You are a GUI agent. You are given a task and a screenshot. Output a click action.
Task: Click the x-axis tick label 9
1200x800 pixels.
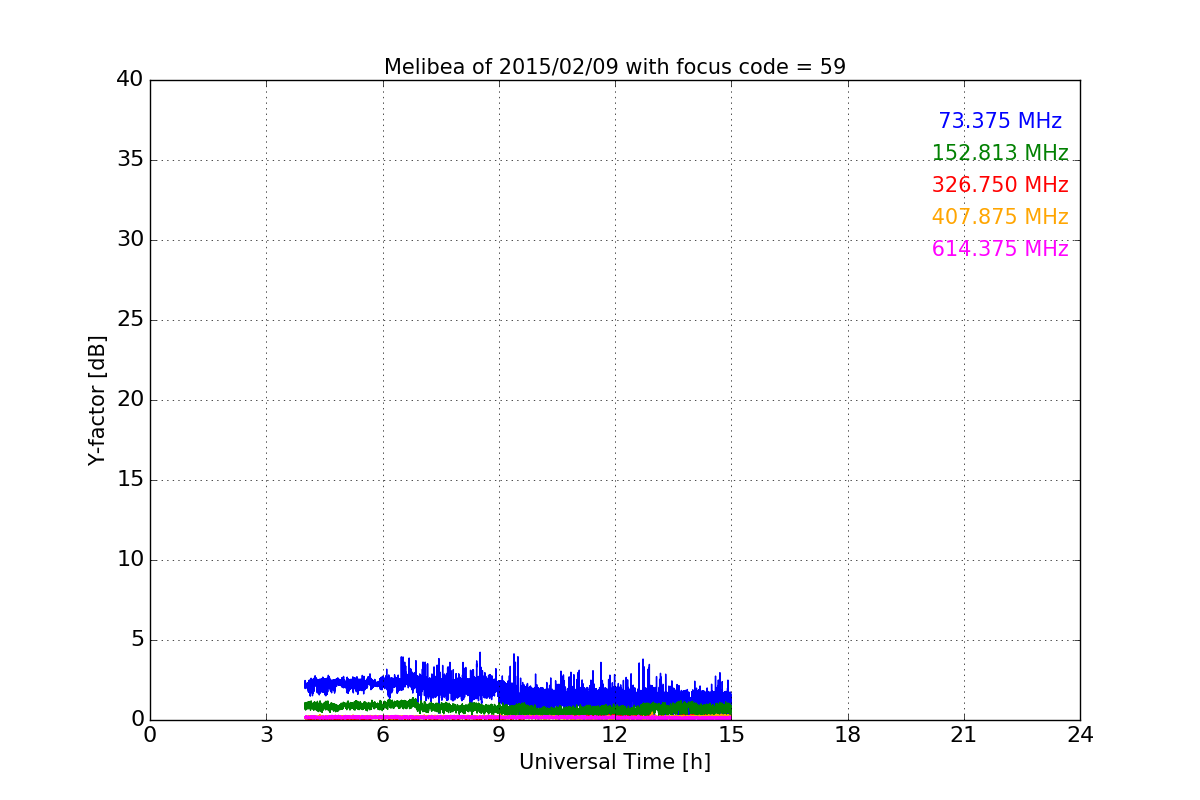click(x=499, y=735)
